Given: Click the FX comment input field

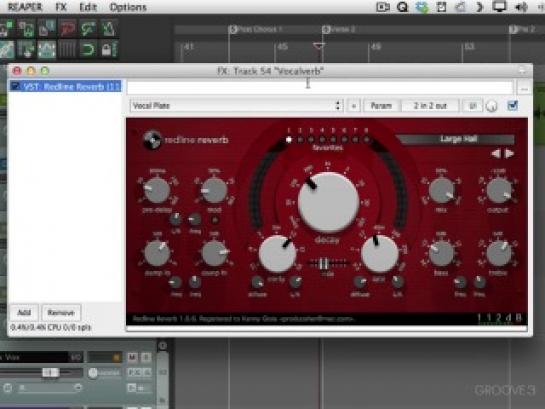Looking at the screenshot, I should pyautogui.click(x=320, y=87).
